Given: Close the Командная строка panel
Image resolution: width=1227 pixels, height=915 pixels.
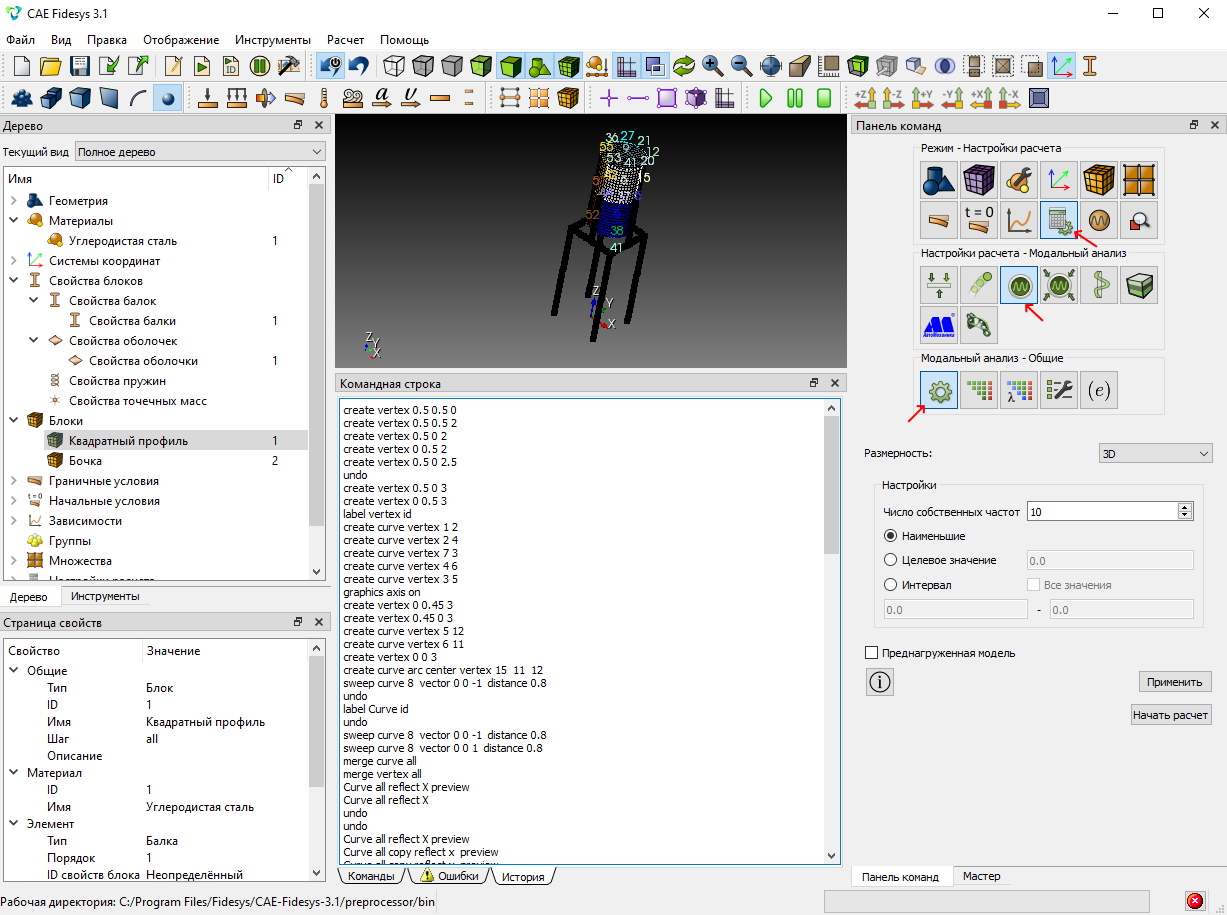Looking at the screenshot, I should [x=835, y=383].
